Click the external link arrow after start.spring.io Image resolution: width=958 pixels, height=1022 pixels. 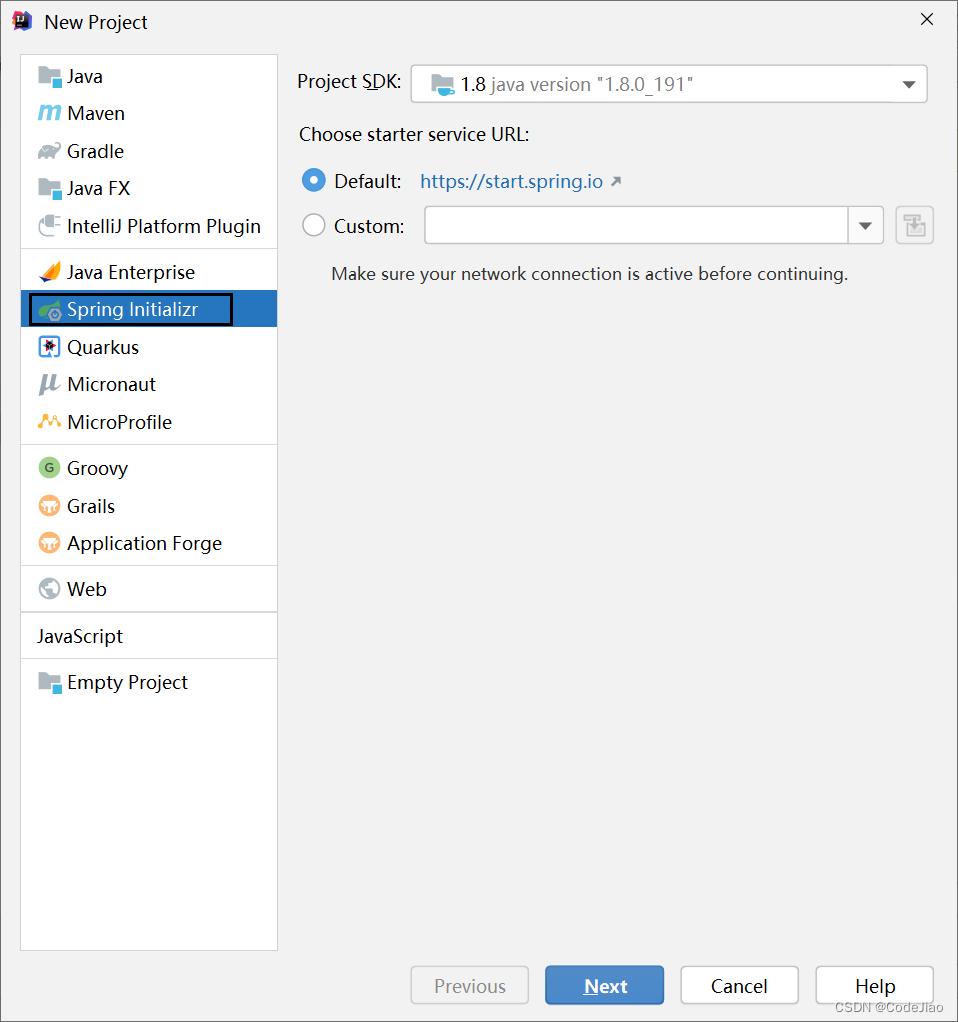click(616, 181)
